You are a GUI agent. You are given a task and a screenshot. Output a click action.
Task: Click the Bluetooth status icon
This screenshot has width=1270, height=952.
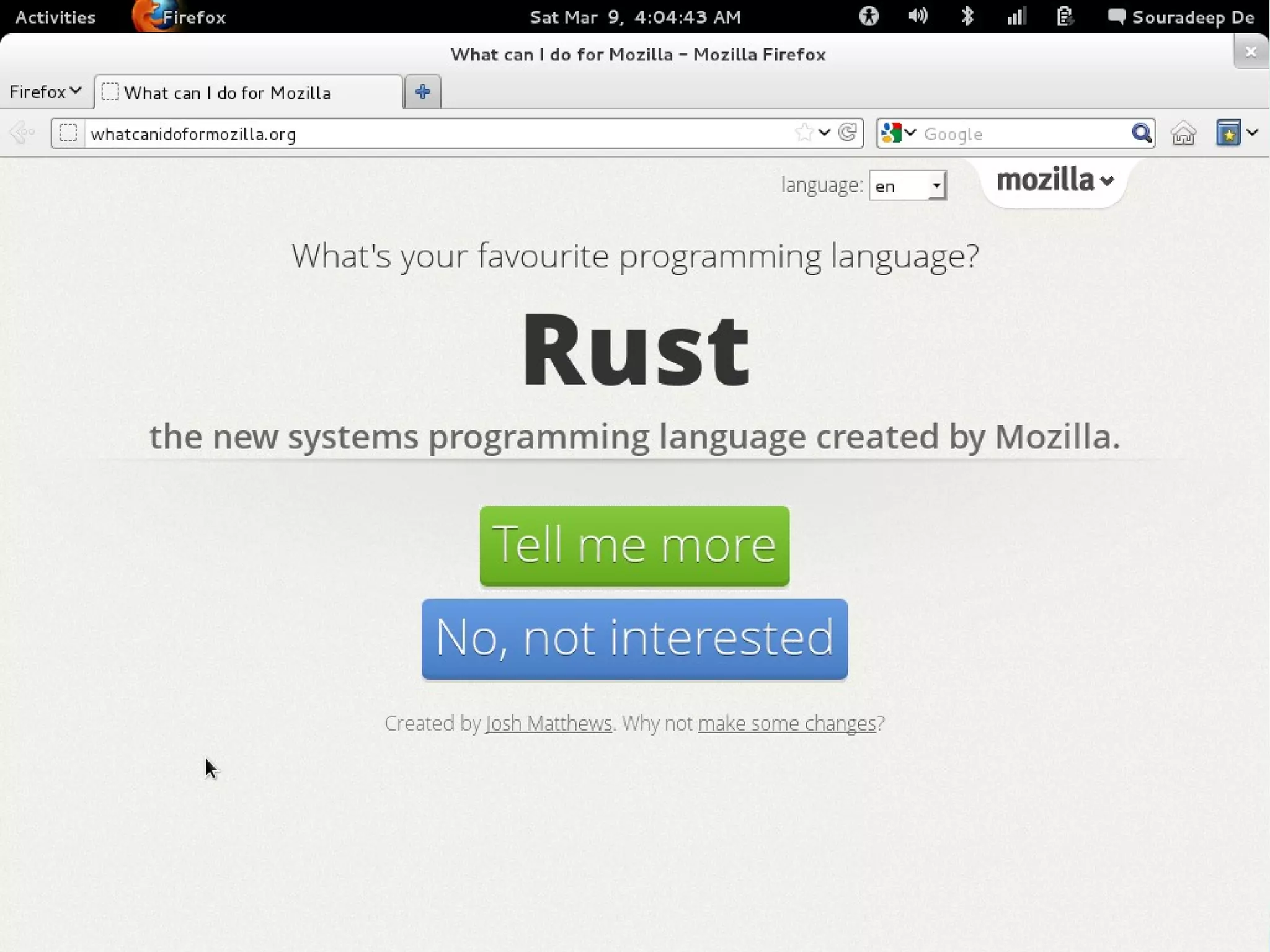pyautogui.click(x=967, y=16)
